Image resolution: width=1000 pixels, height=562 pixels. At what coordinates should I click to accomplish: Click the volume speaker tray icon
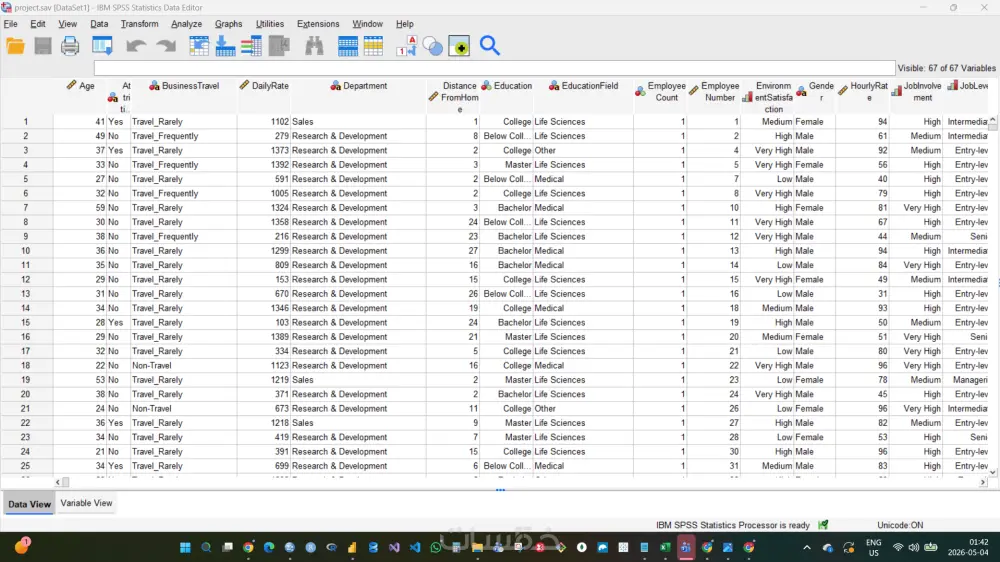(x=914, y=547)
